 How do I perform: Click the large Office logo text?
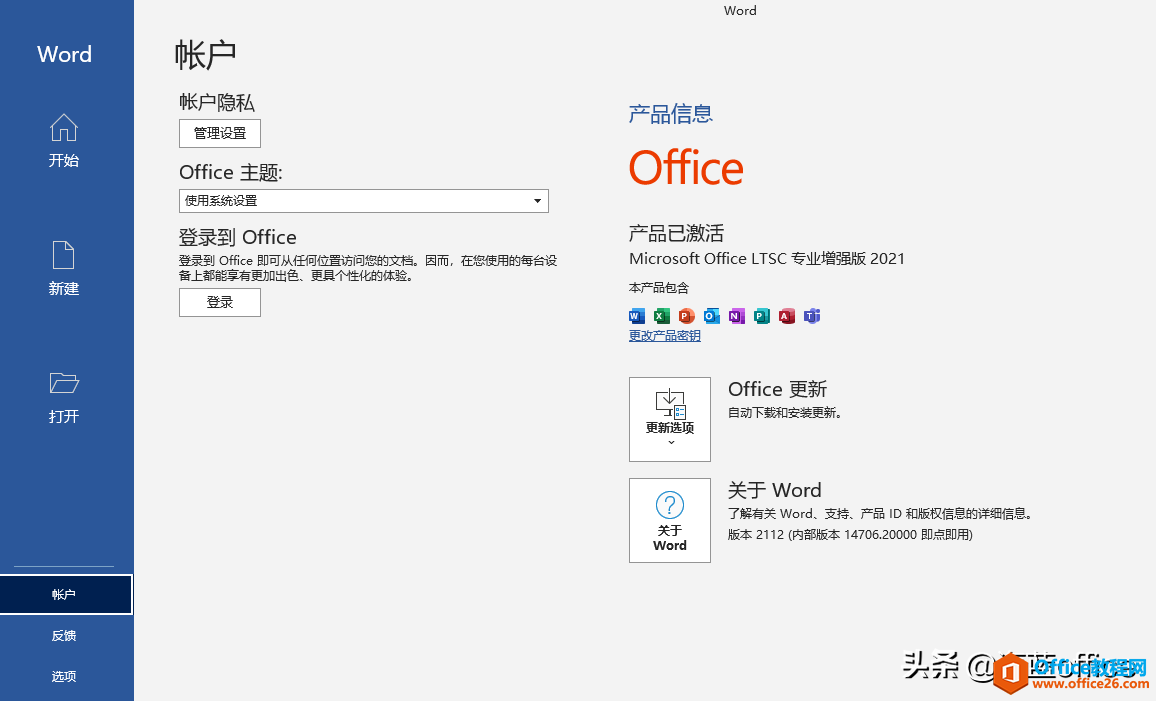(x=686, y=167)
